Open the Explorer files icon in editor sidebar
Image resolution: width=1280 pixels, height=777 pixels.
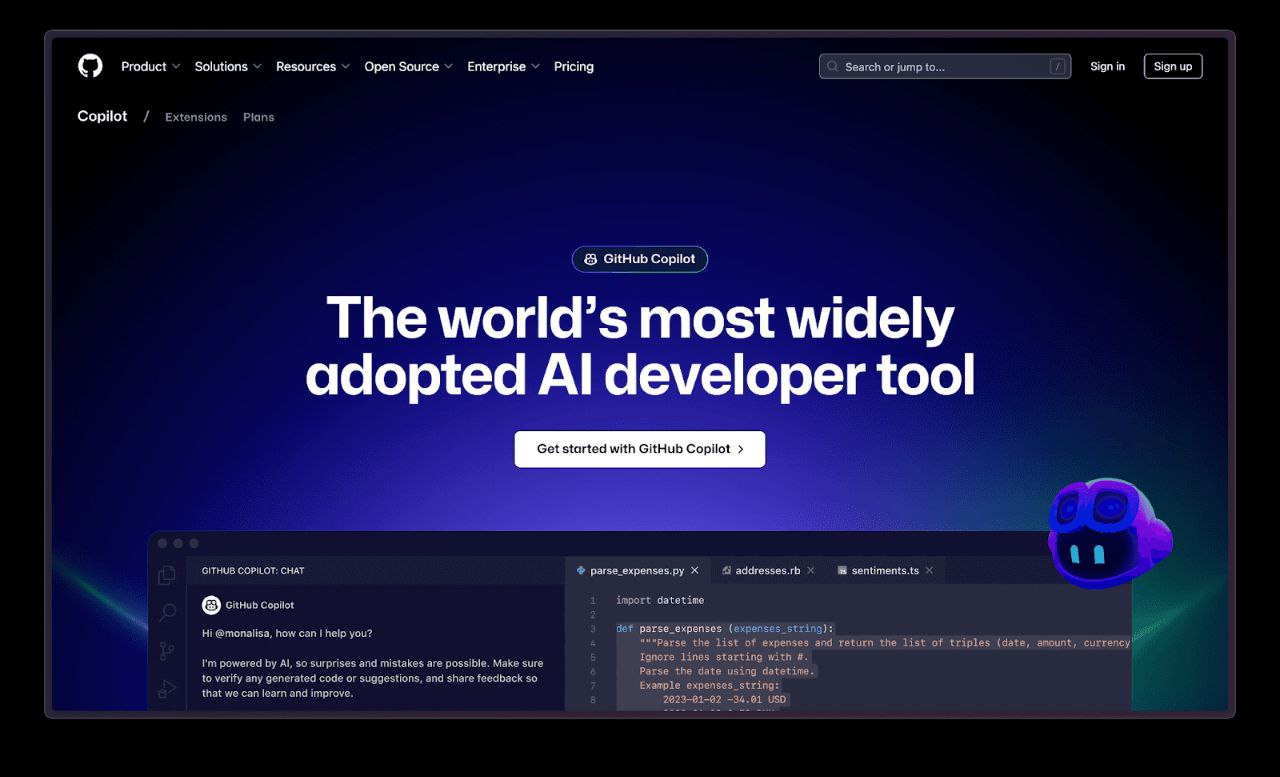tap(167, 574)
